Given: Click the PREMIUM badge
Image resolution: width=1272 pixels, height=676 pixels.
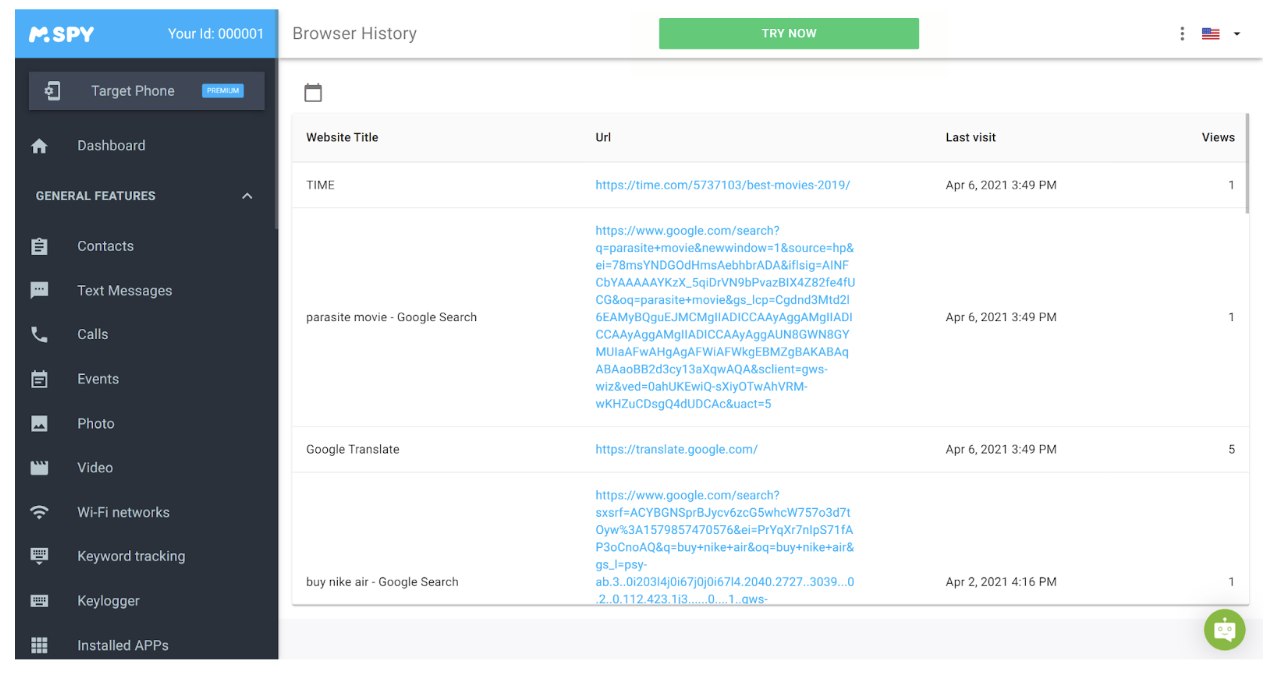Looking at the screenshot, I should click(x=223, y=91).
